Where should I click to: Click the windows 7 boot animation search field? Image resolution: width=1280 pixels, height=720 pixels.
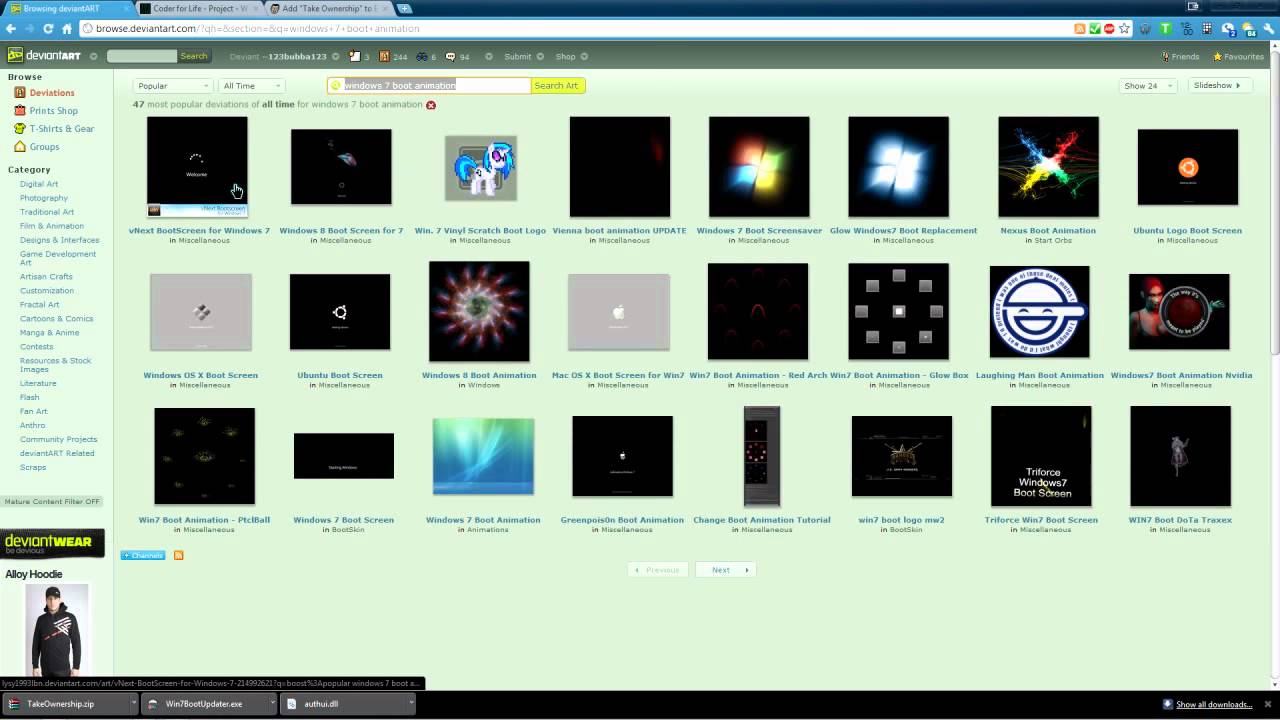(x=429, y=86)
